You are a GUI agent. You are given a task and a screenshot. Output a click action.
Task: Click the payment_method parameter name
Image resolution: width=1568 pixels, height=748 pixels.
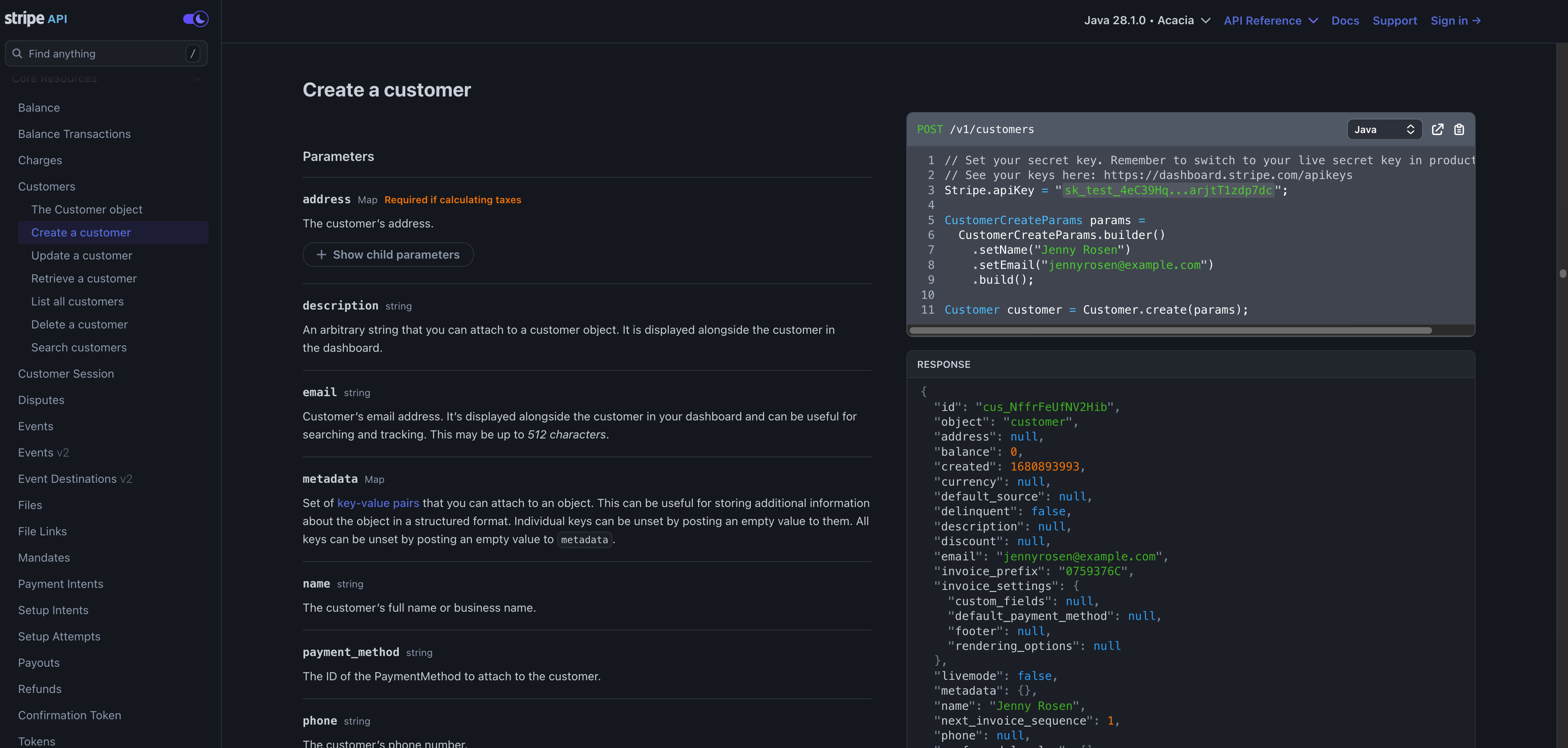(x=351, y=652)
